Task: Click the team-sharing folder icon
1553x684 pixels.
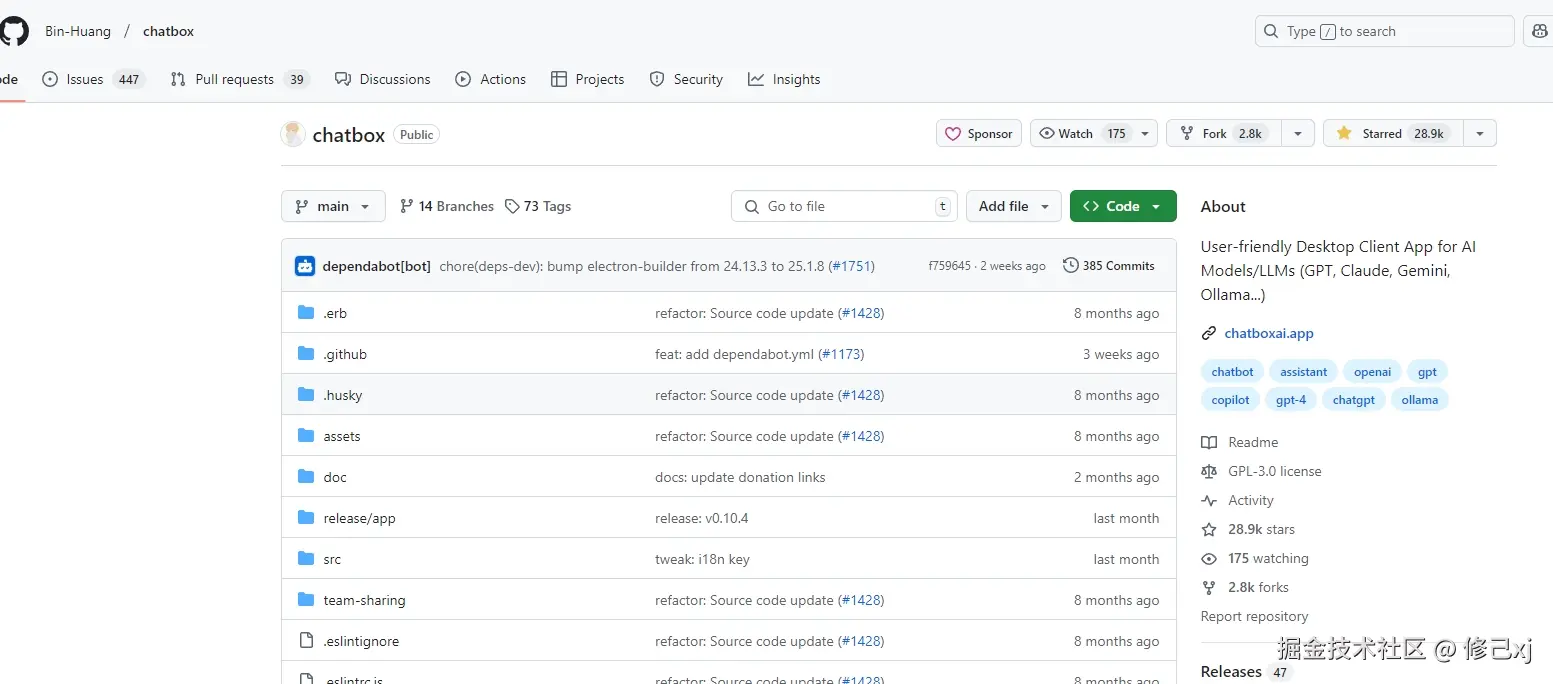Action: click(x=306, y=600)
